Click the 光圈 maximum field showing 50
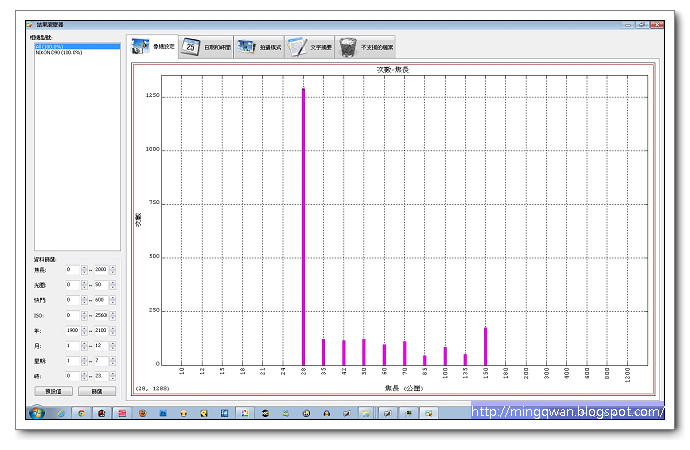 (x=101, y=285)
